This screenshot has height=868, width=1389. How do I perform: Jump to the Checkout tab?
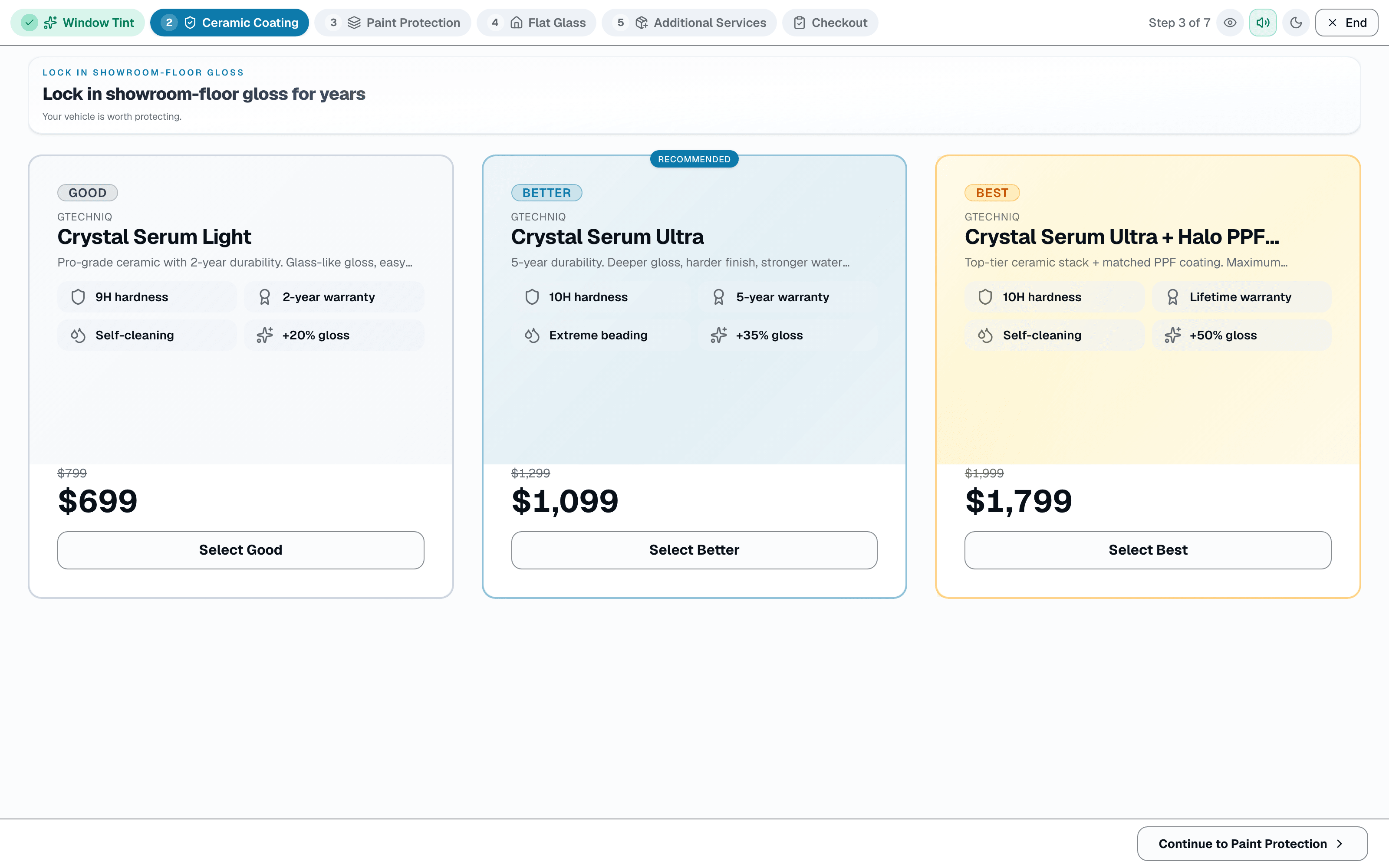click(x=830, y=23)
